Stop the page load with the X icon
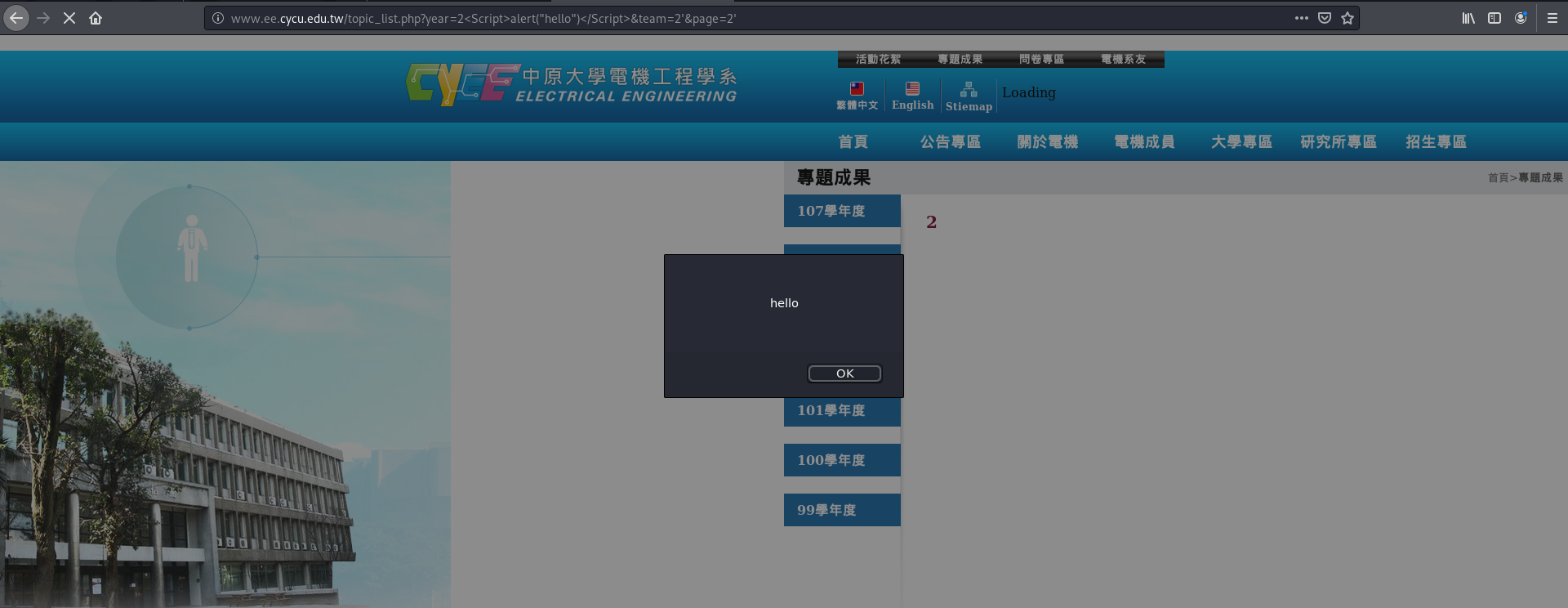 [69, 18]
